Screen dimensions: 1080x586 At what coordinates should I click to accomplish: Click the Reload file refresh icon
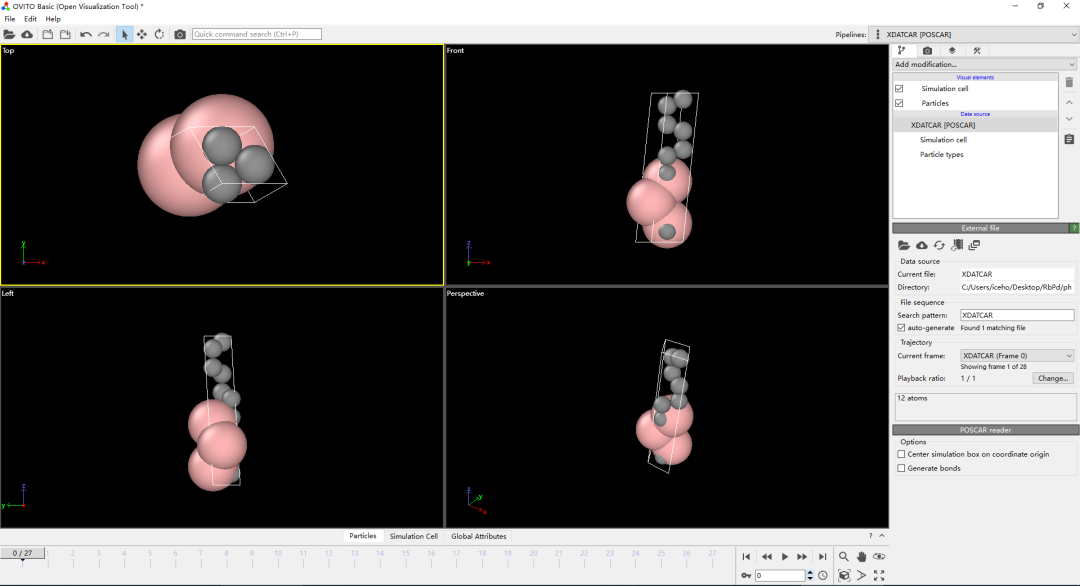(939, 245)
